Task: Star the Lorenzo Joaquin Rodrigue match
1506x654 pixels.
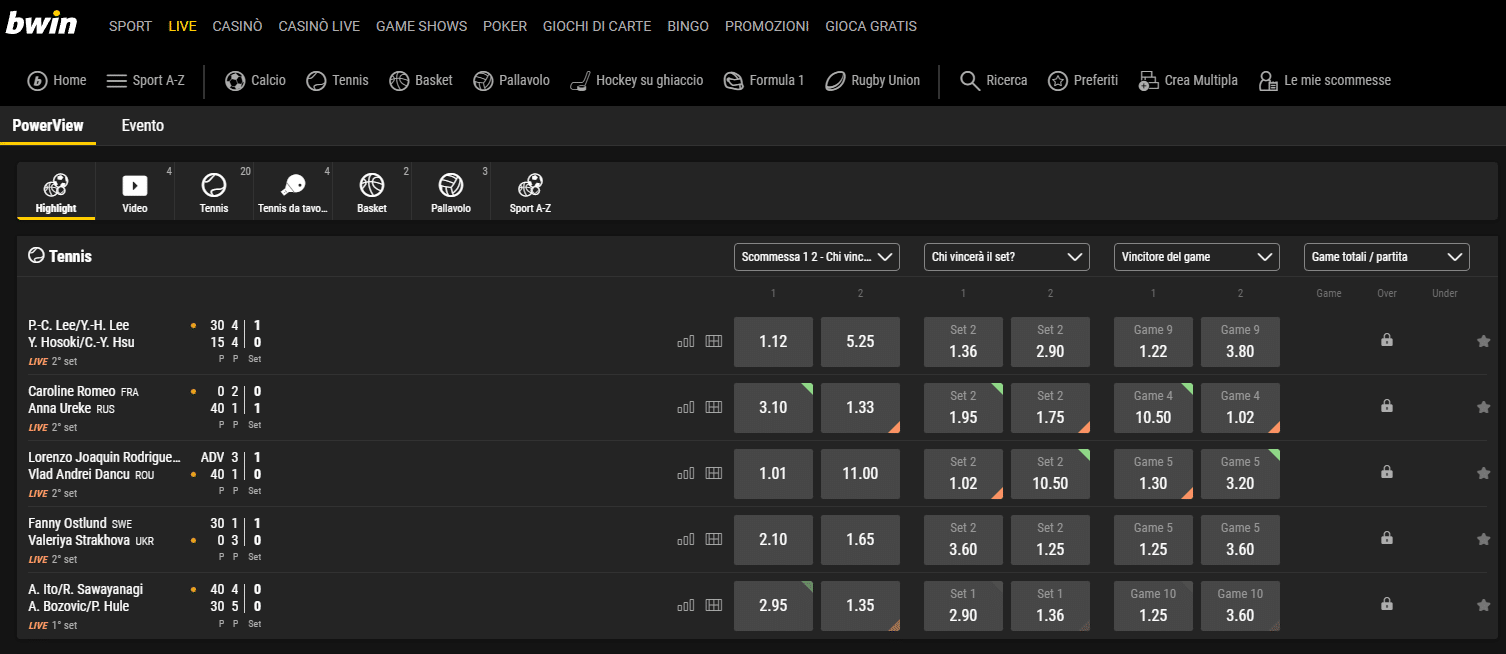Action: point(1483,472)
